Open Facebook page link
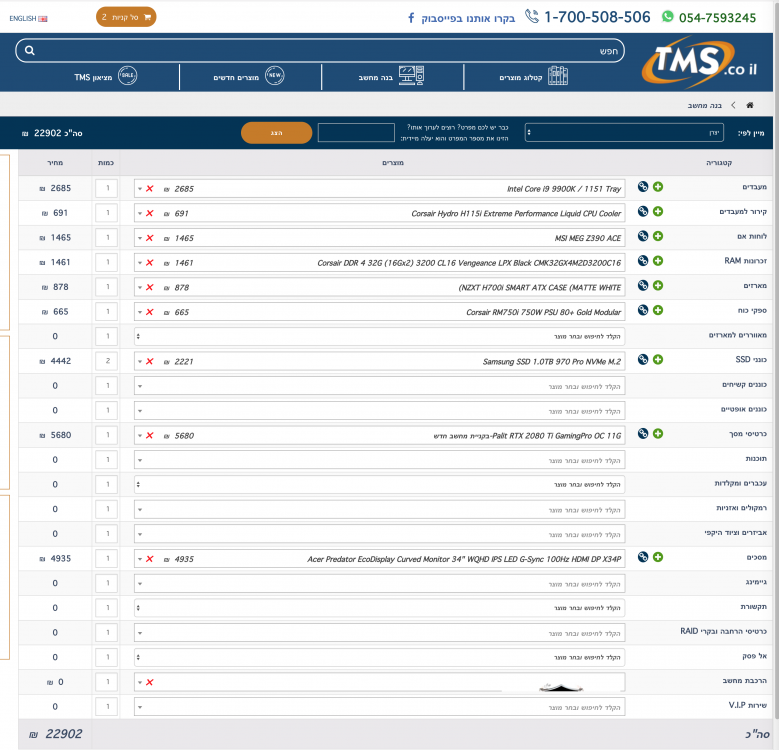 pyautogui.click(x=461, y=18)
